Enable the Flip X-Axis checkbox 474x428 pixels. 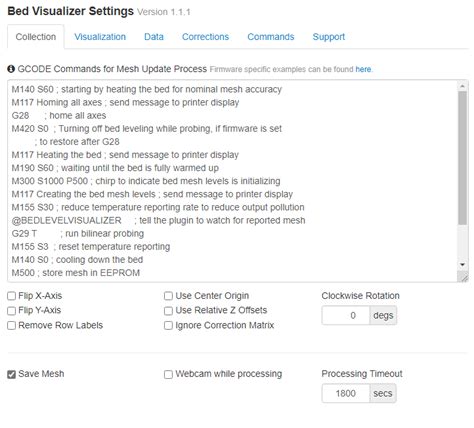(12, 296)
